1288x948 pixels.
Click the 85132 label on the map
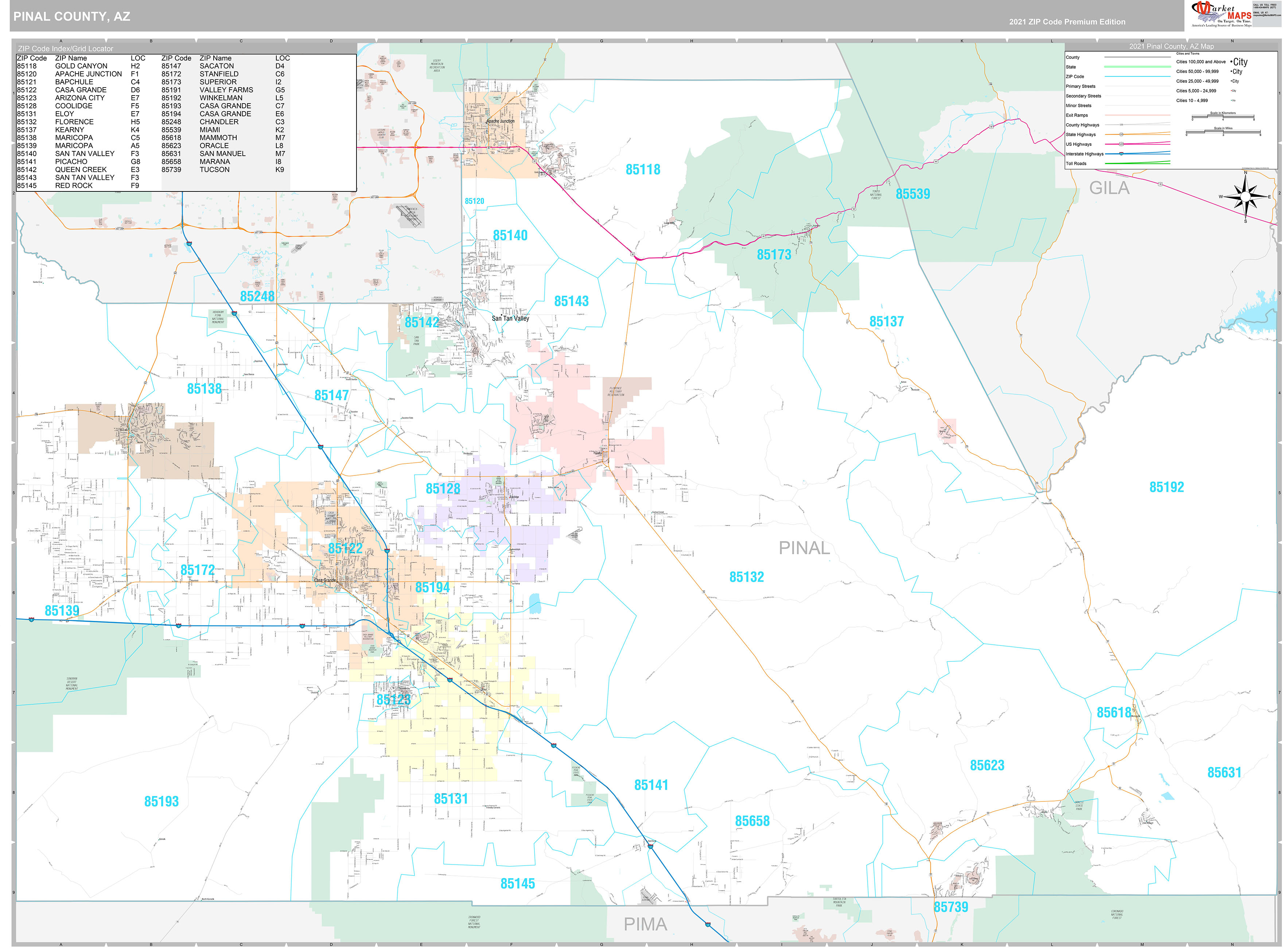pyautogui.click(x=746, y=577)
